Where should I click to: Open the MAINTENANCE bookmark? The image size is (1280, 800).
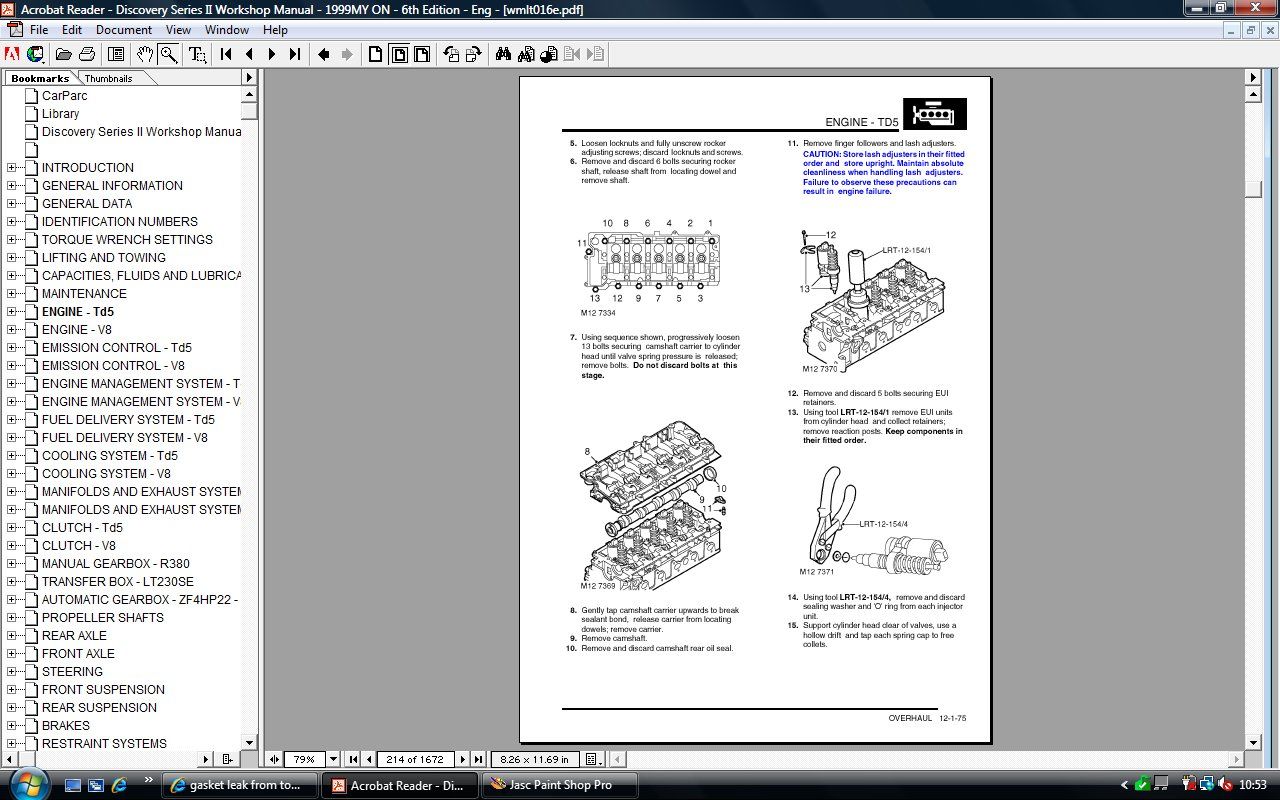tap(84, 294)
